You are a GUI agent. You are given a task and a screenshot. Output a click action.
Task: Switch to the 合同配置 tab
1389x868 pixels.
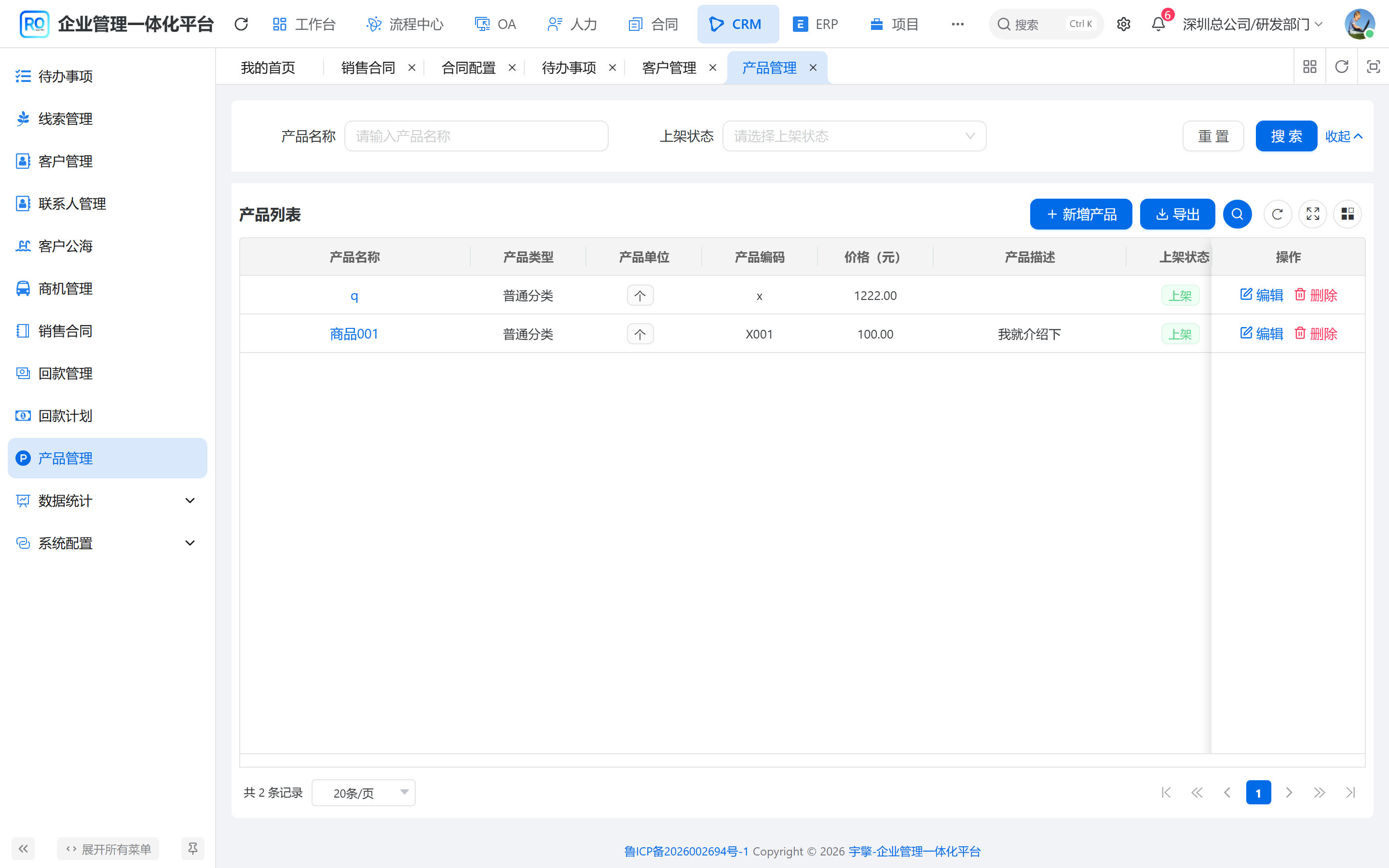pyautogui.click(x=468, y=68)
